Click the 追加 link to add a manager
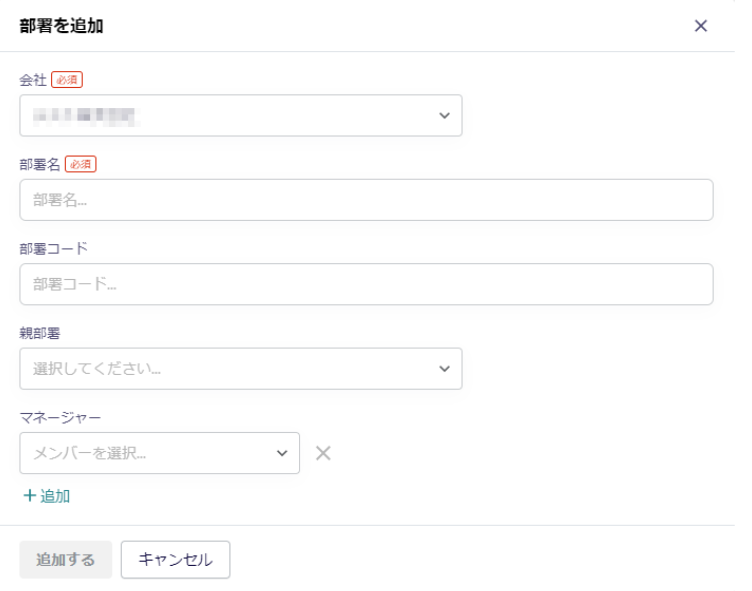The width and height of the screenshot is (752, 591). pyautogui.click(x=55, y=496)
